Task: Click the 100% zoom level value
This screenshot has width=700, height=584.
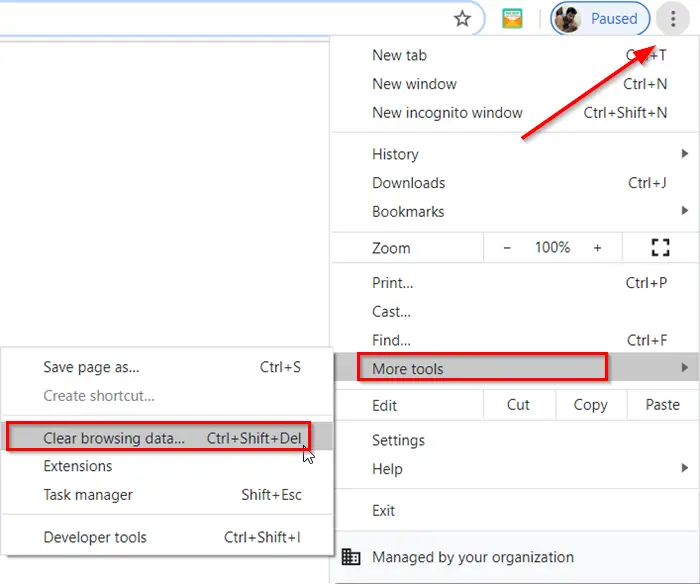Action: pos(552,247)
